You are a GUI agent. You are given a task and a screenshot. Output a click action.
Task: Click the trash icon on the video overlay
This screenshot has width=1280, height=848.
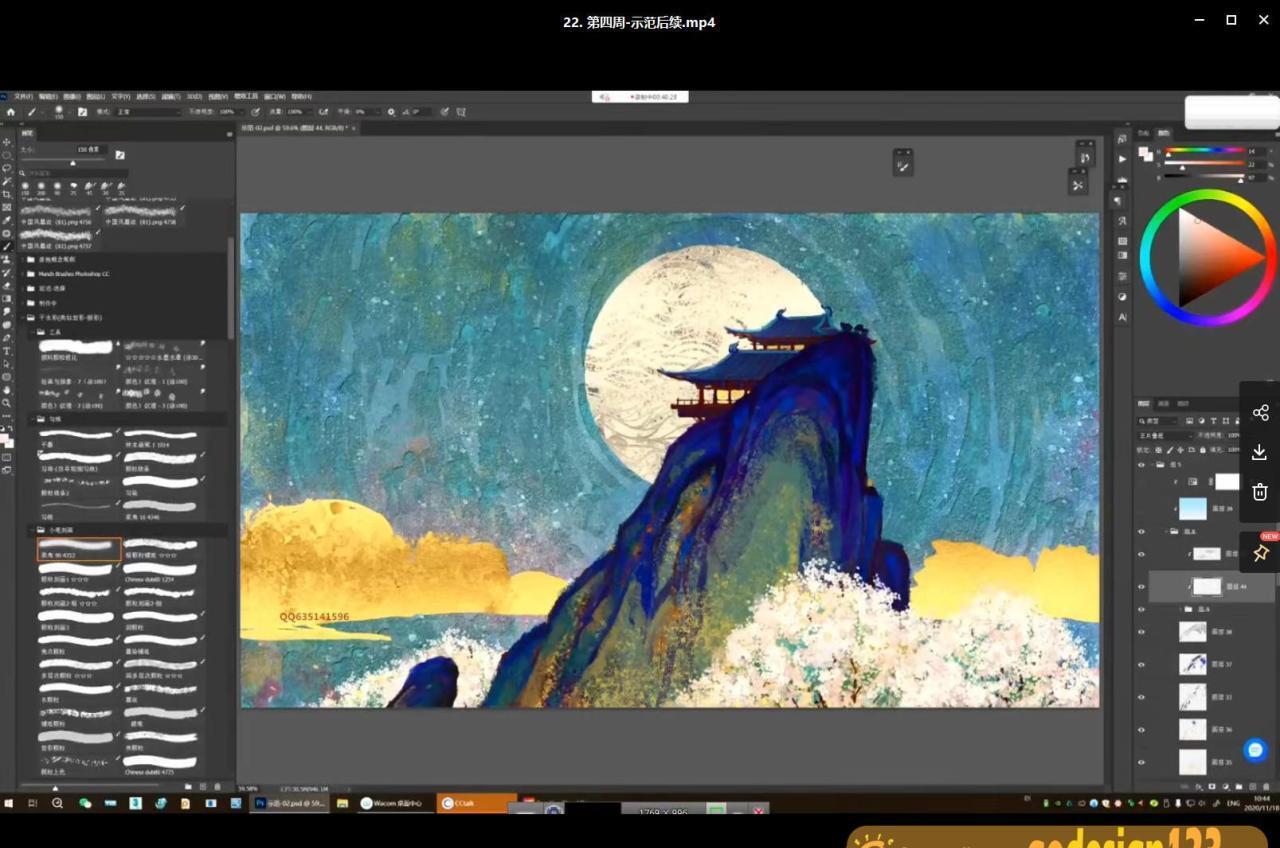click(x=1260, y=491)
